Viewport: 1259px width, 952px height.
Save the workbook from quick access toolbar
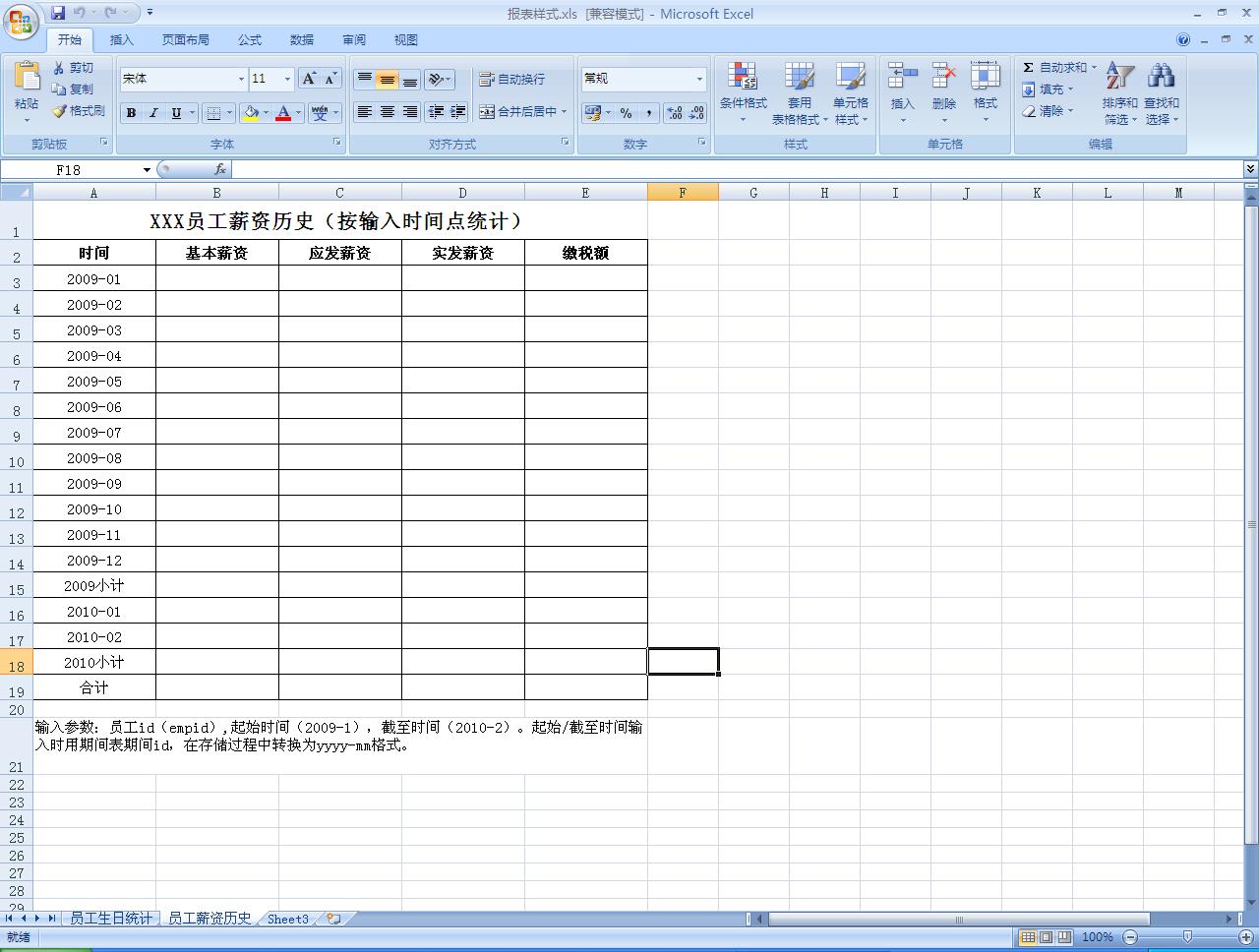coord(58,13)
